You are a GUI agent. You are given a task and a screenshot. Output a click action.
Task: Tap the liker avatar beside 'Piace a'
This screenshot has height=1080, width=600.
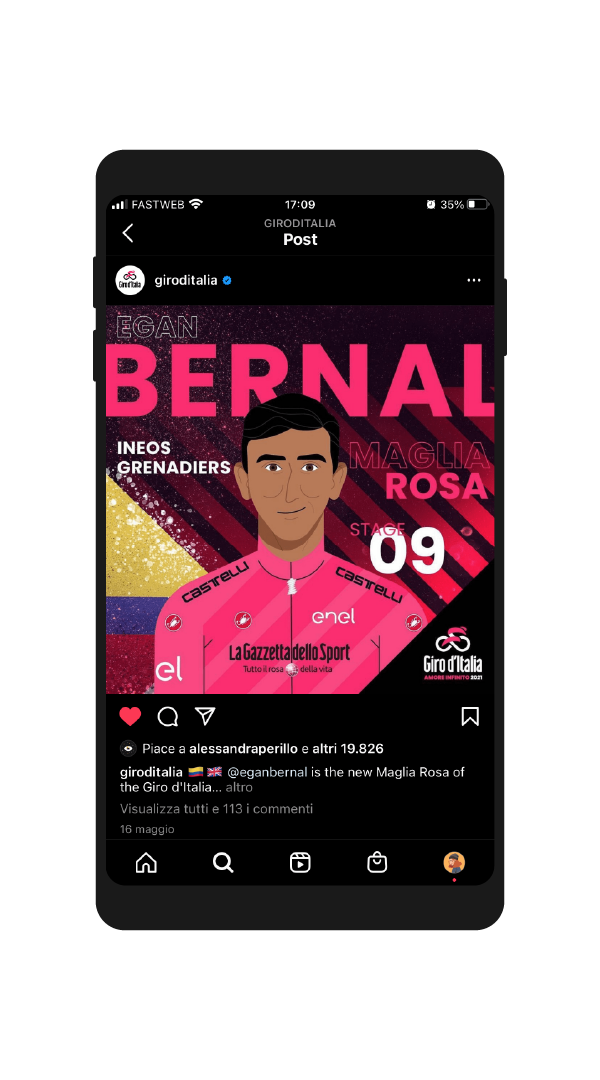pyautogui.click(x=128, y=749)
